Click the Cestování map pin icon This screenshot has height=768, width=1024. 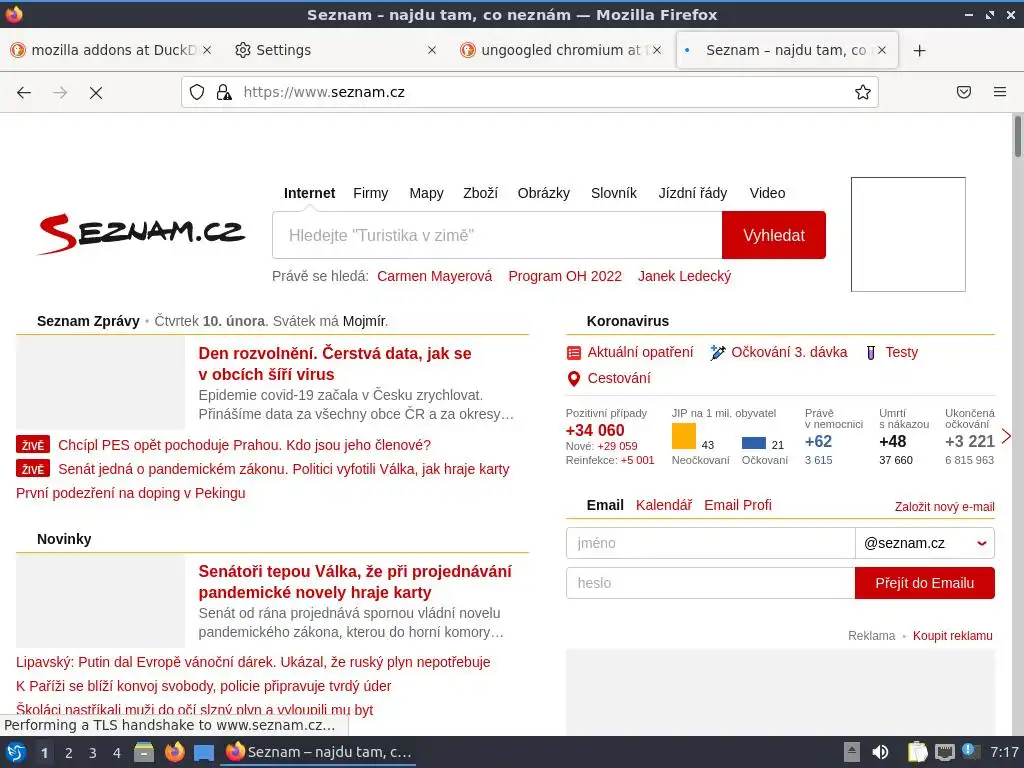point(573,379)
